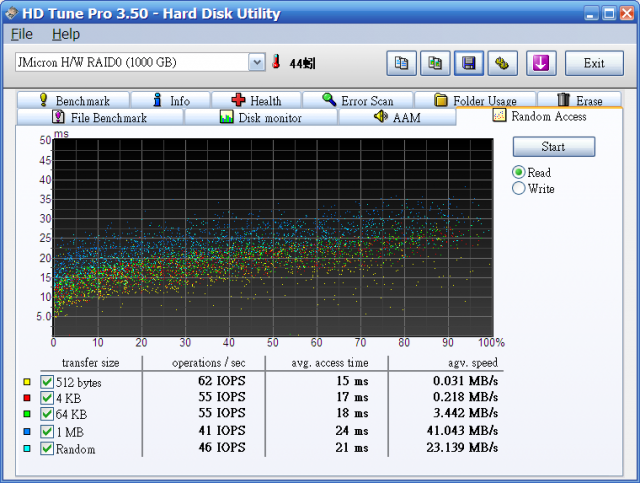Disable the Random transfer size checkbox

[x=47, y=448]
